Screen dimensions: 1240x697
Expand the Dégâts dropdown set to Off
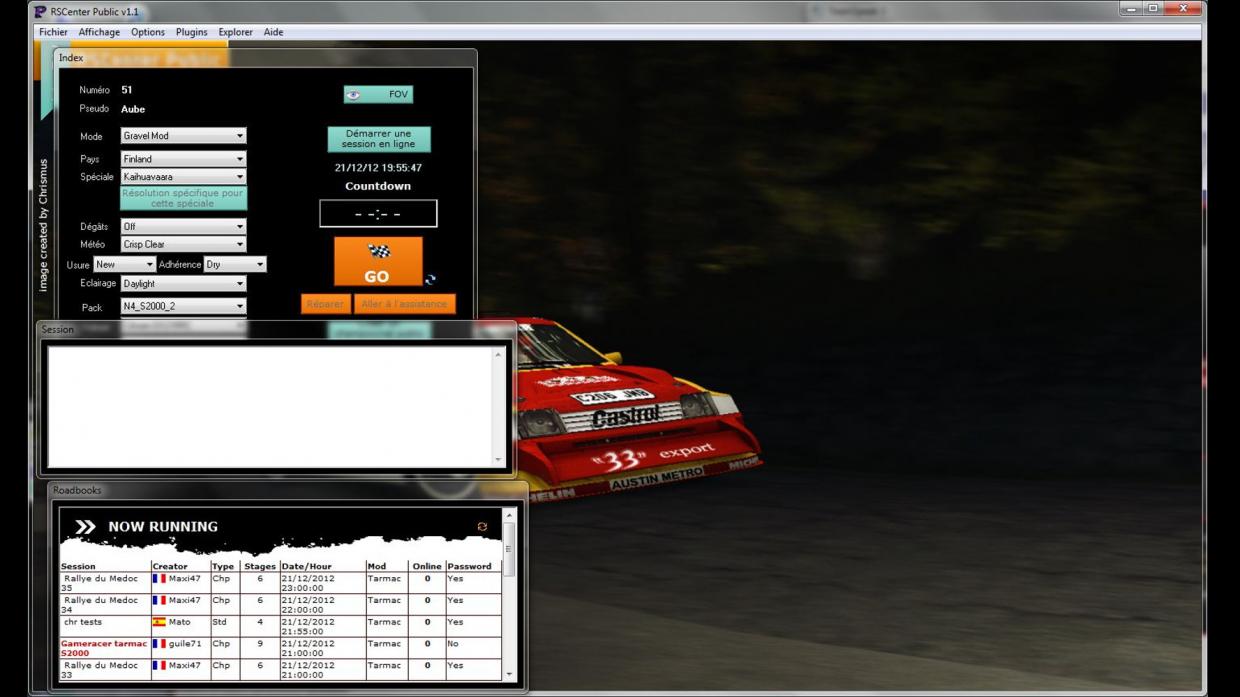coord(183,227)
